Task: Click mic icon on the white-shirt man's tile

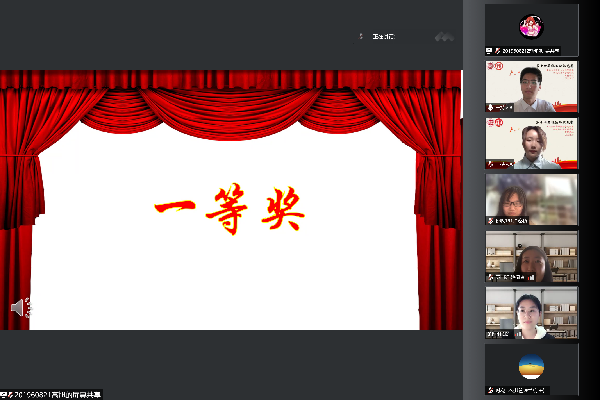Action: [x=490, y=106]
